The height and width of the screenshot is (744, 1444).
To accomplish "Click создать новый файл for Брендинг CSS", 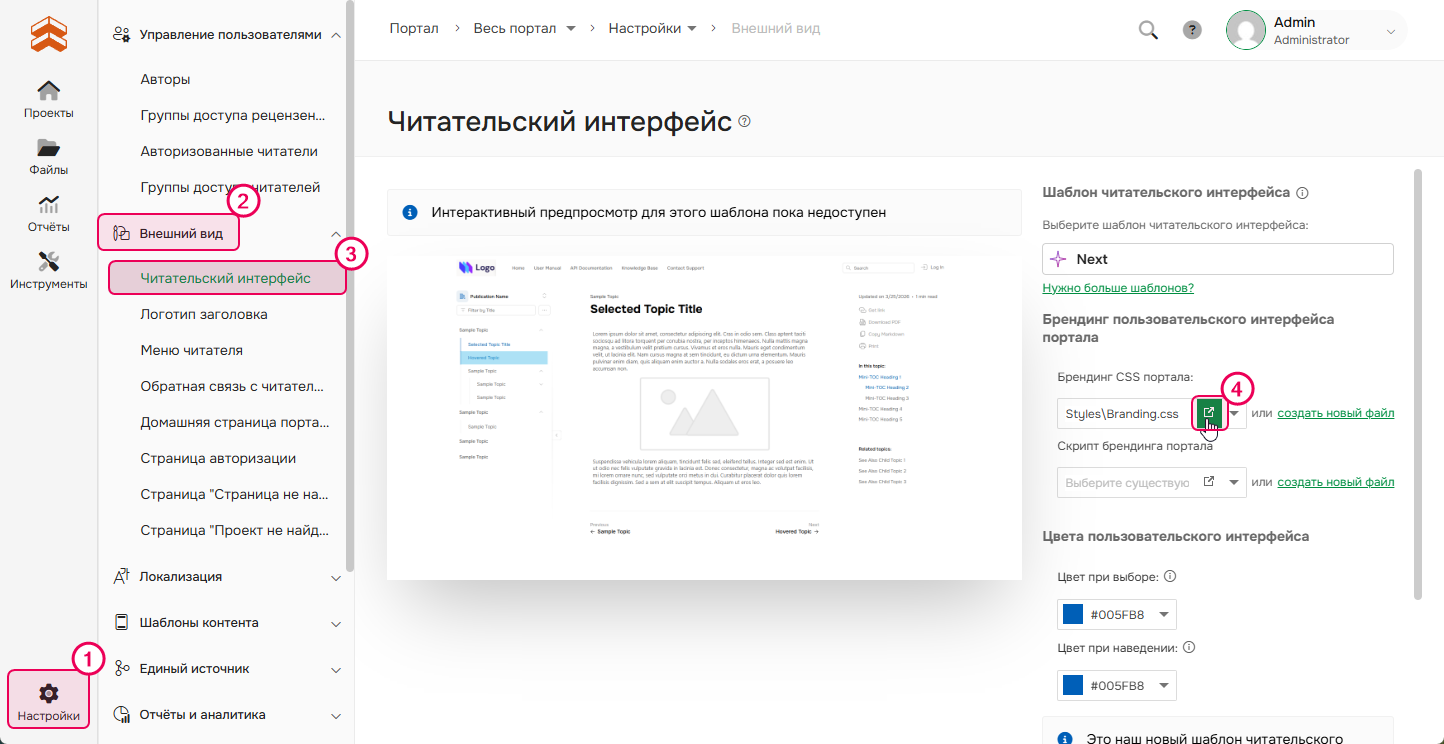I will [x=1335, y=413].
